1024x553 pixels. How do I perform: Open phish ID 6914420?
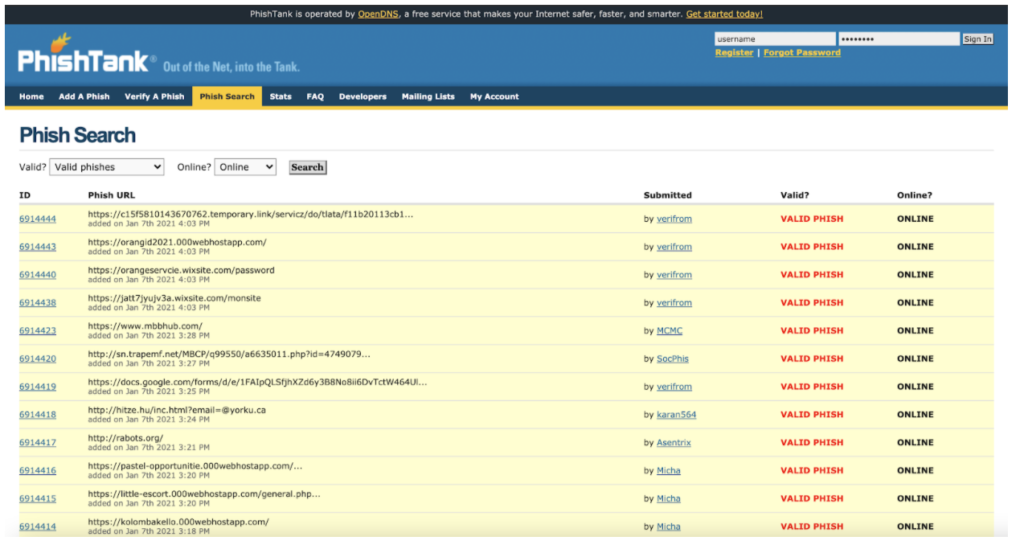point(38,360)
